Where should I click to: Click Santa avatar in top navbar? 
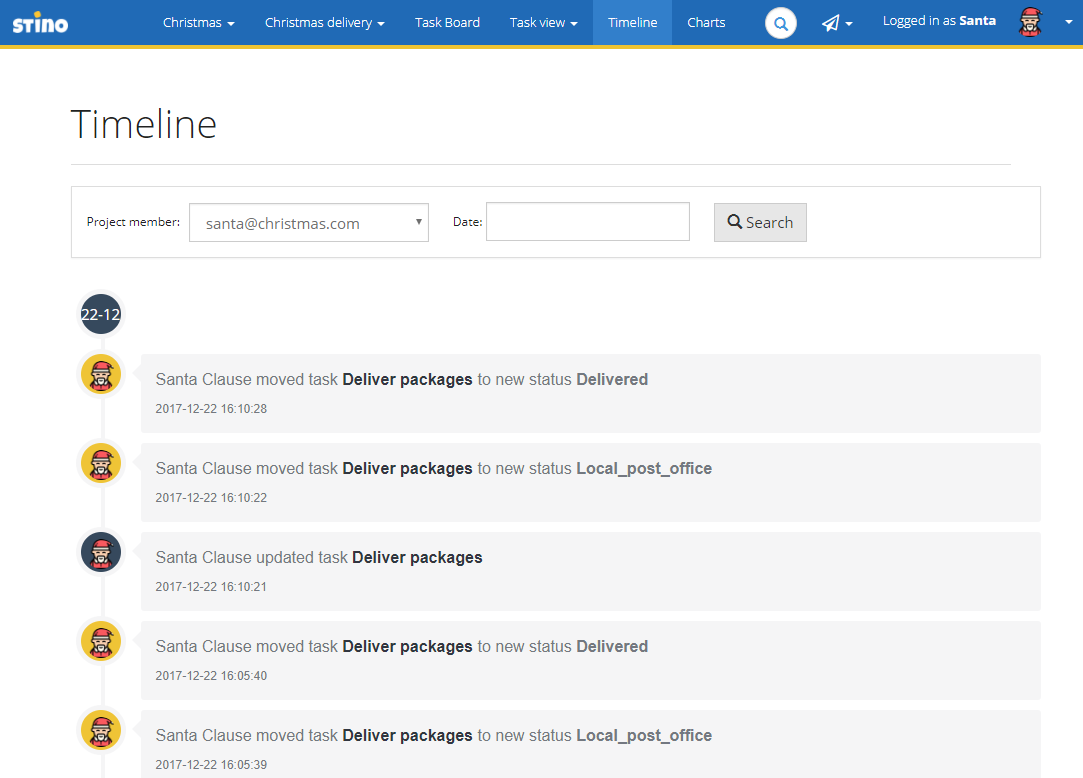[x=1030, y=22]
